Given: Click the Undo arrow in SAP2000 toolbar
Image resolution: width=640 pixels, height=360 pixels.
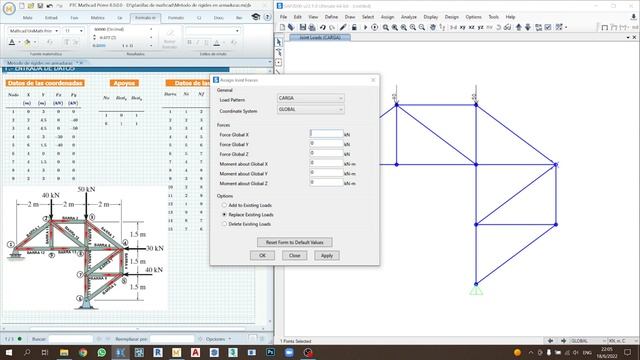Looking at the screenshot, I should click(x=322, y=27).
